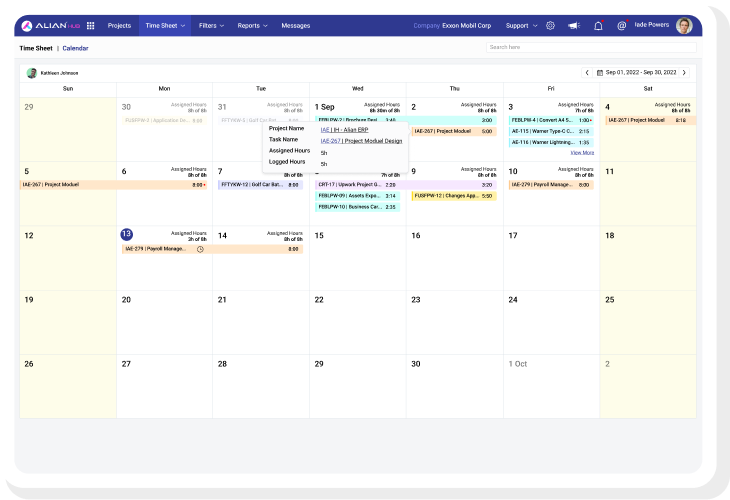Click Jade Powers user name
This screenshot has width=730, height=500.
[652, 25]
